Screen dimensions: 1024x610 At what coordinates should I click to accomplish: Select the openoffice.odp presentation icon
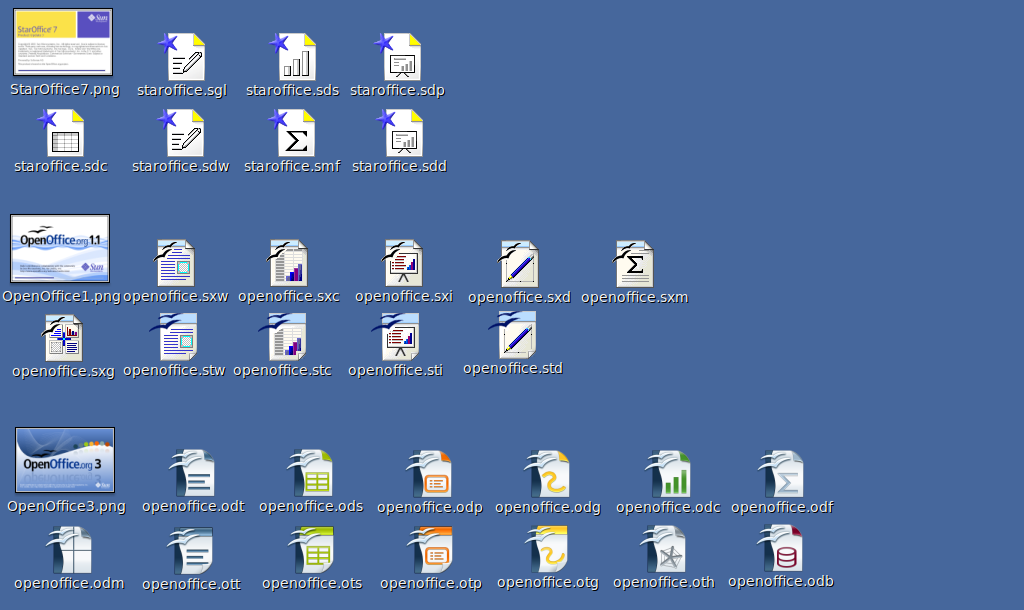point(430,474)
